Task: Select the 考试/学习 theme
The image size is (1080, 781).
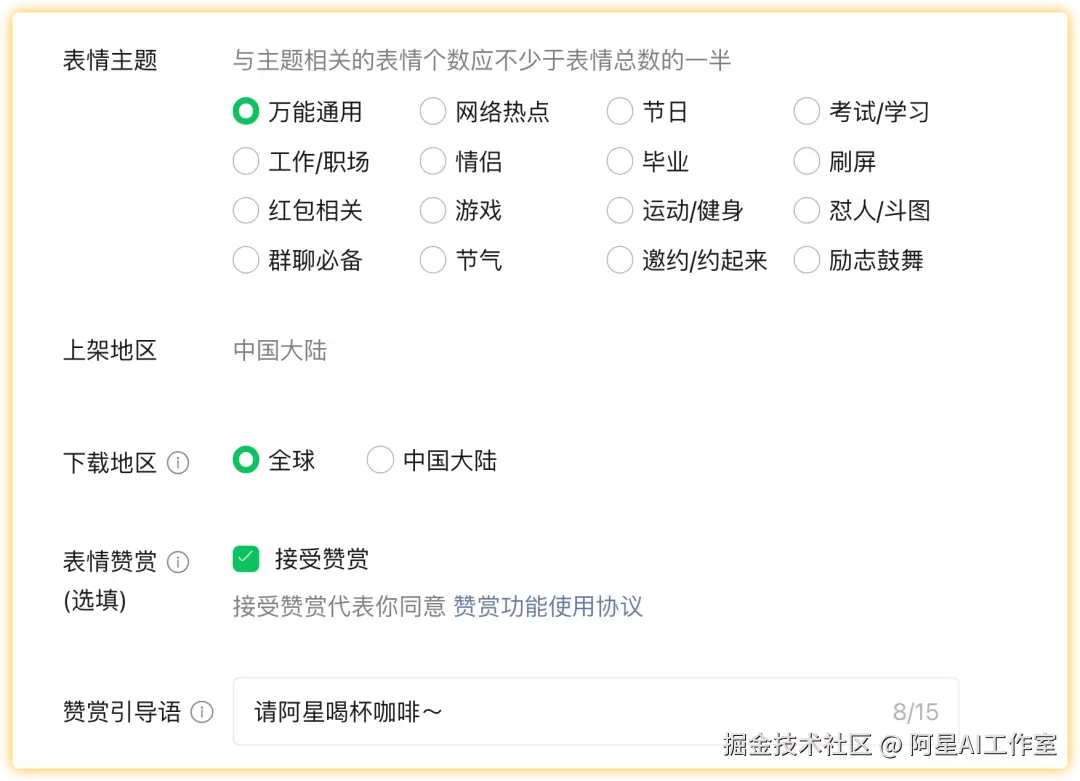Action: click(x=806, y=111)
